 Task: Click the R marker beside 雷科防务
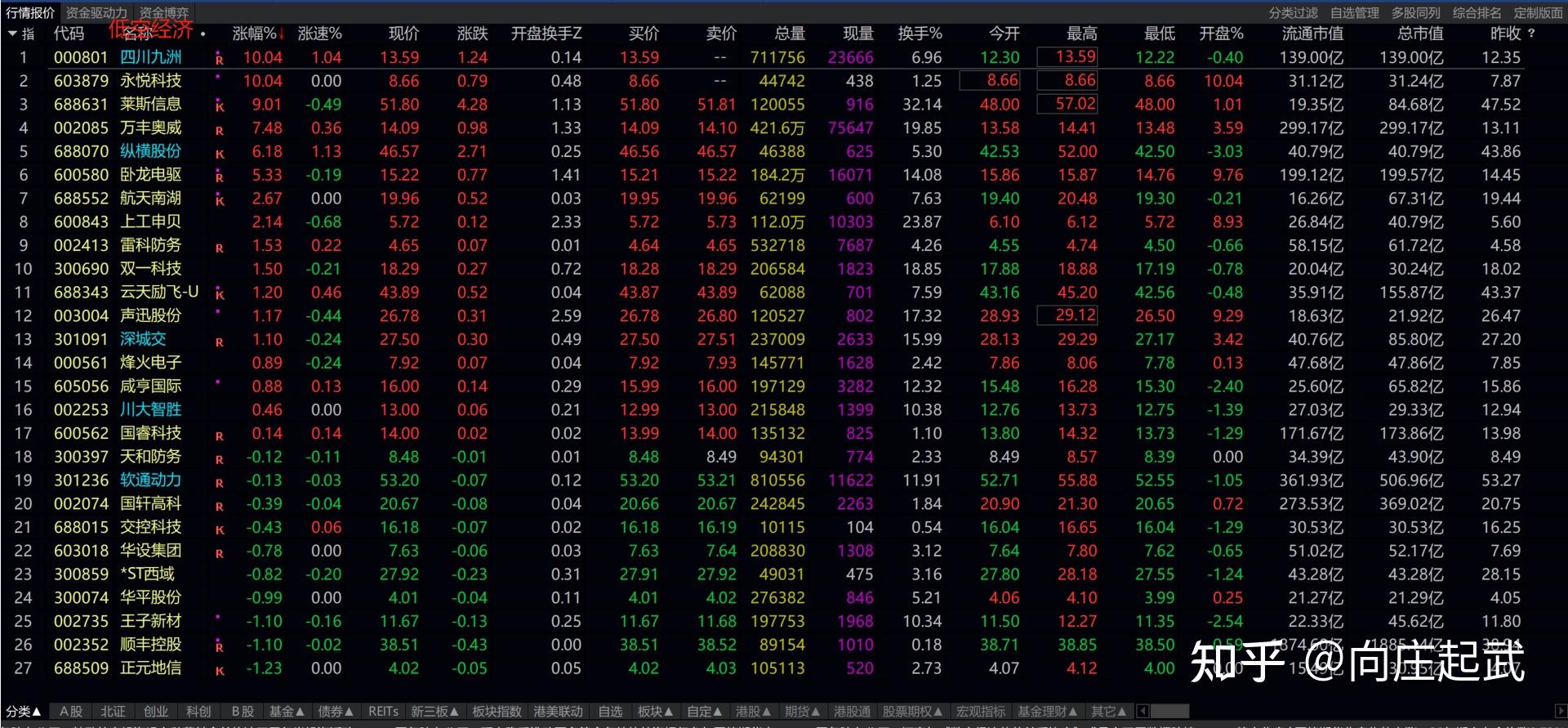(x=219, y=248)
